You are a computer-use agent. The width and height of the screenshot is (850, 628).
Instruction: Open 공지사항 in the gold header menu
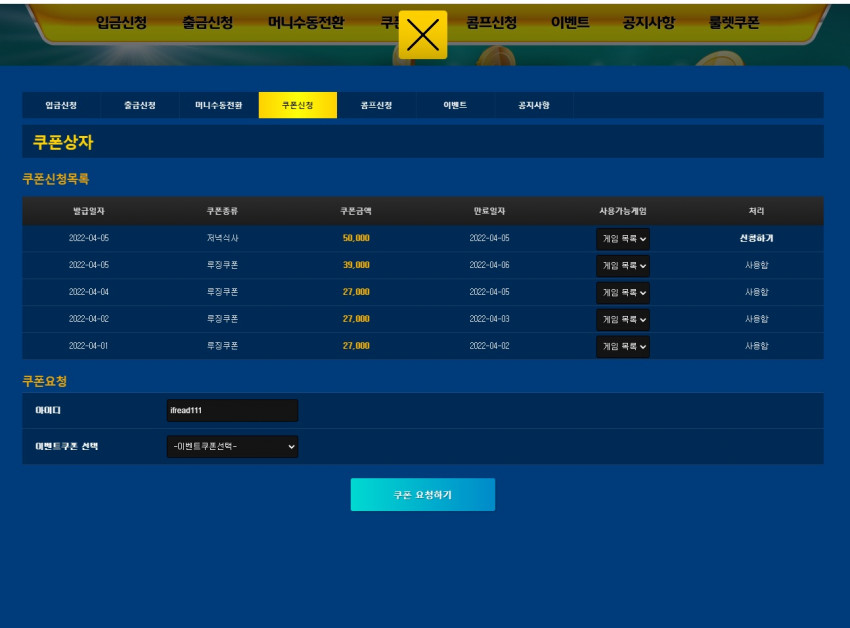[x=649, y=23]
